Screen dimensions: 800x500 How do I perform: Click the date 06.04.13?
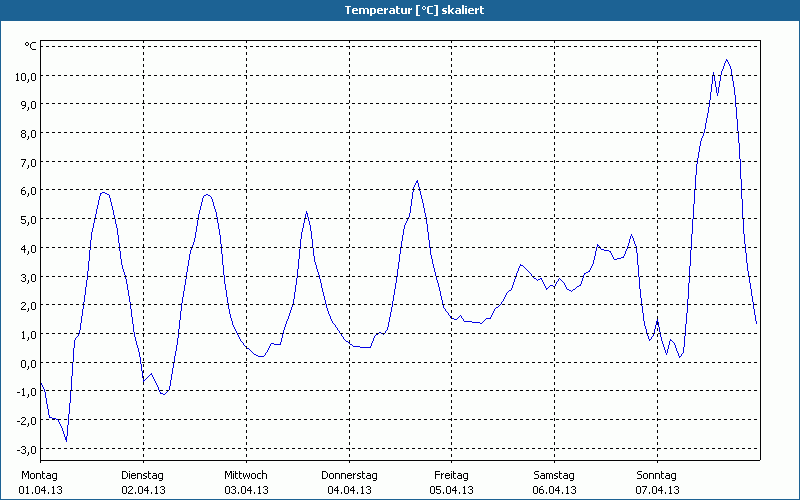click(555, 490)
